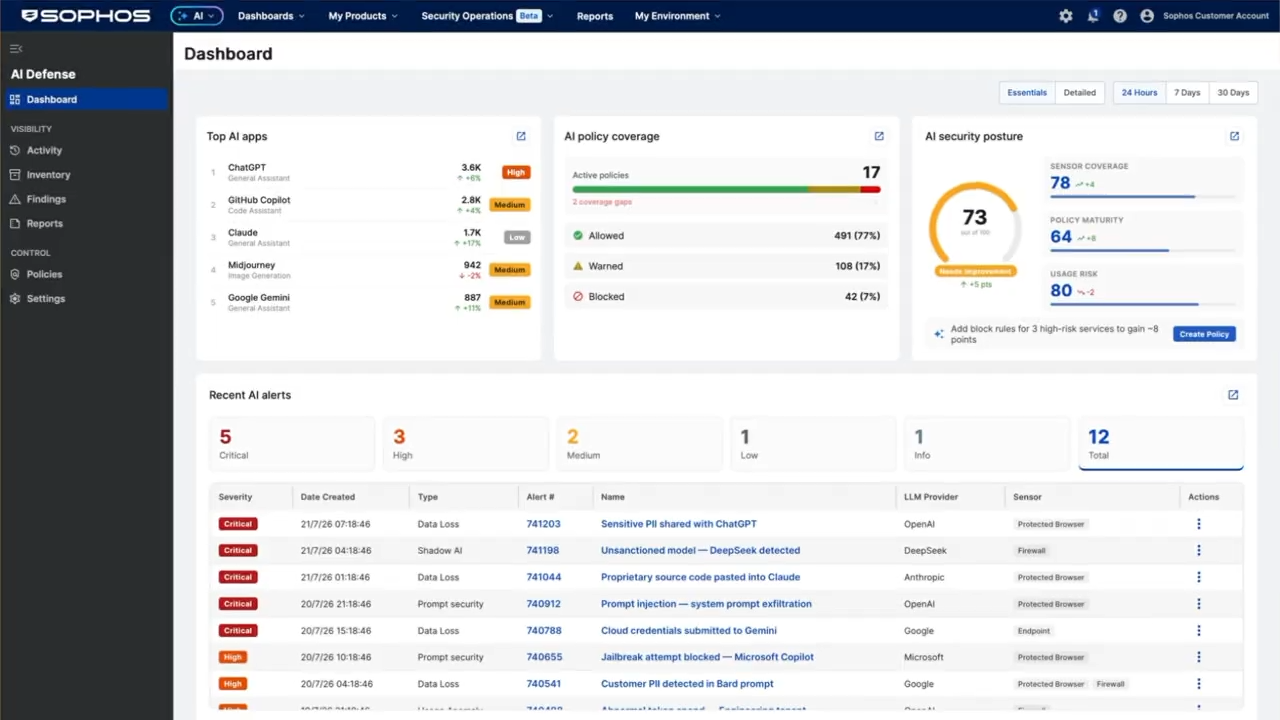Screen dimensions: 1280x720
Task: Select the 24 Hours time range
Action: tap(1139, 92)
